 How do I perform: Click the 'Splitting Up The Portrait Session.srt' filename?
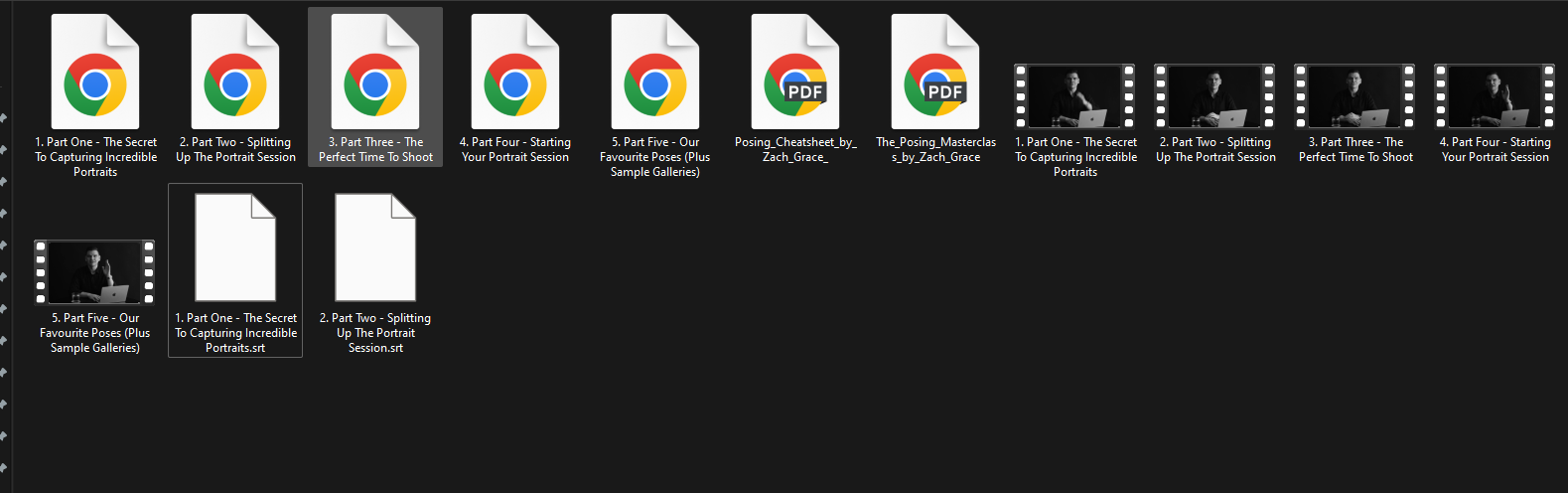pyautogui.click(x=375, y=333)
